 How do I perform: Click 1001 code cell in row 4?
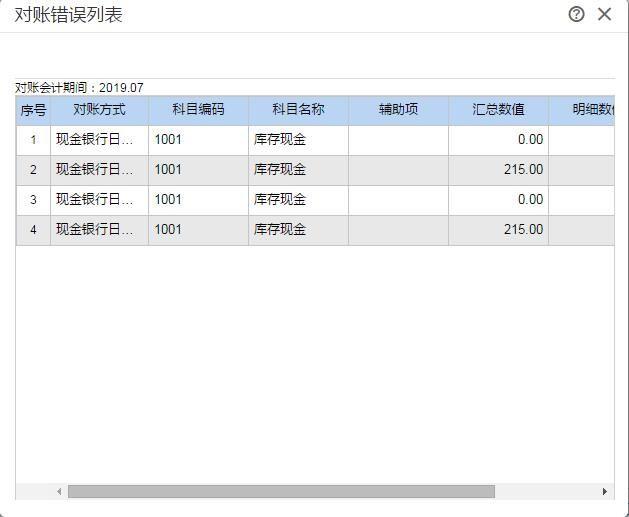(199, 230)
